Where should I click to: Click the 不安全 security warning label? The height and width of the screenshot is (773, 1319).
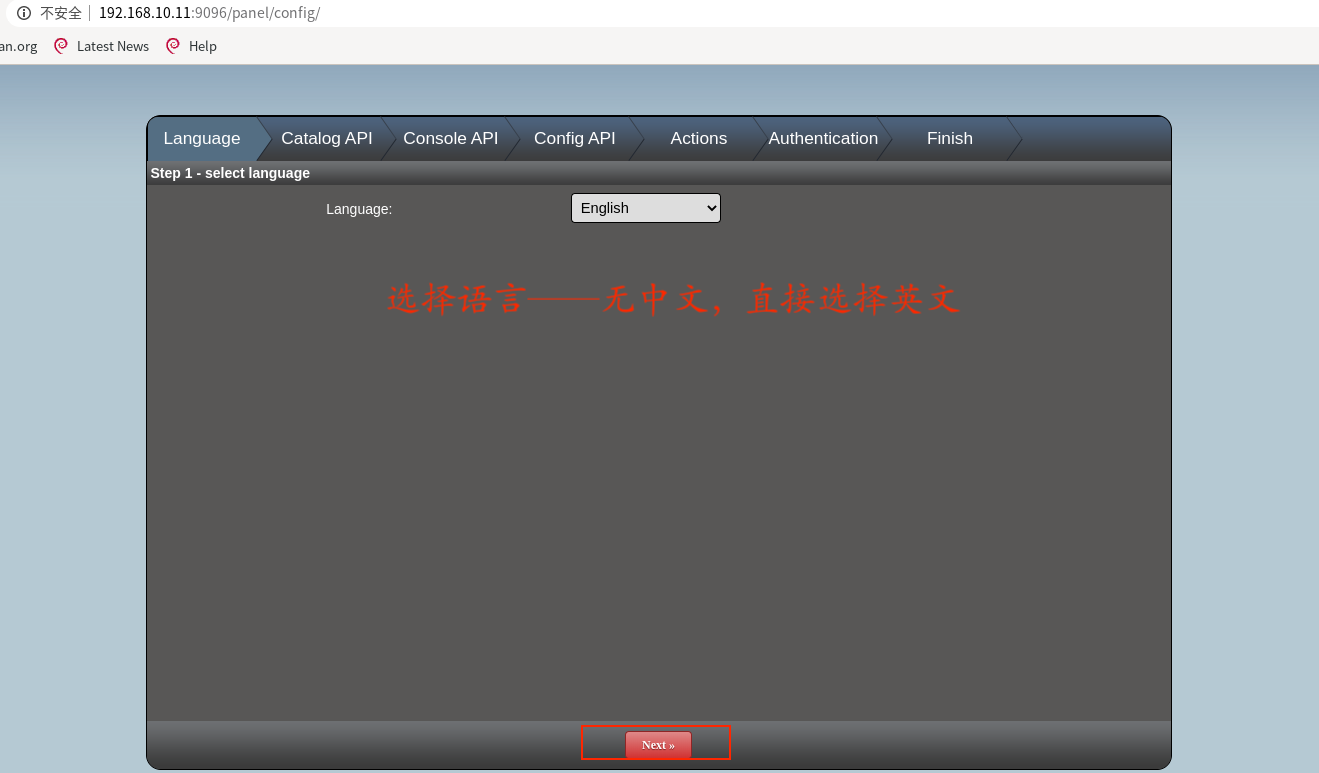[x=60, y=13]
